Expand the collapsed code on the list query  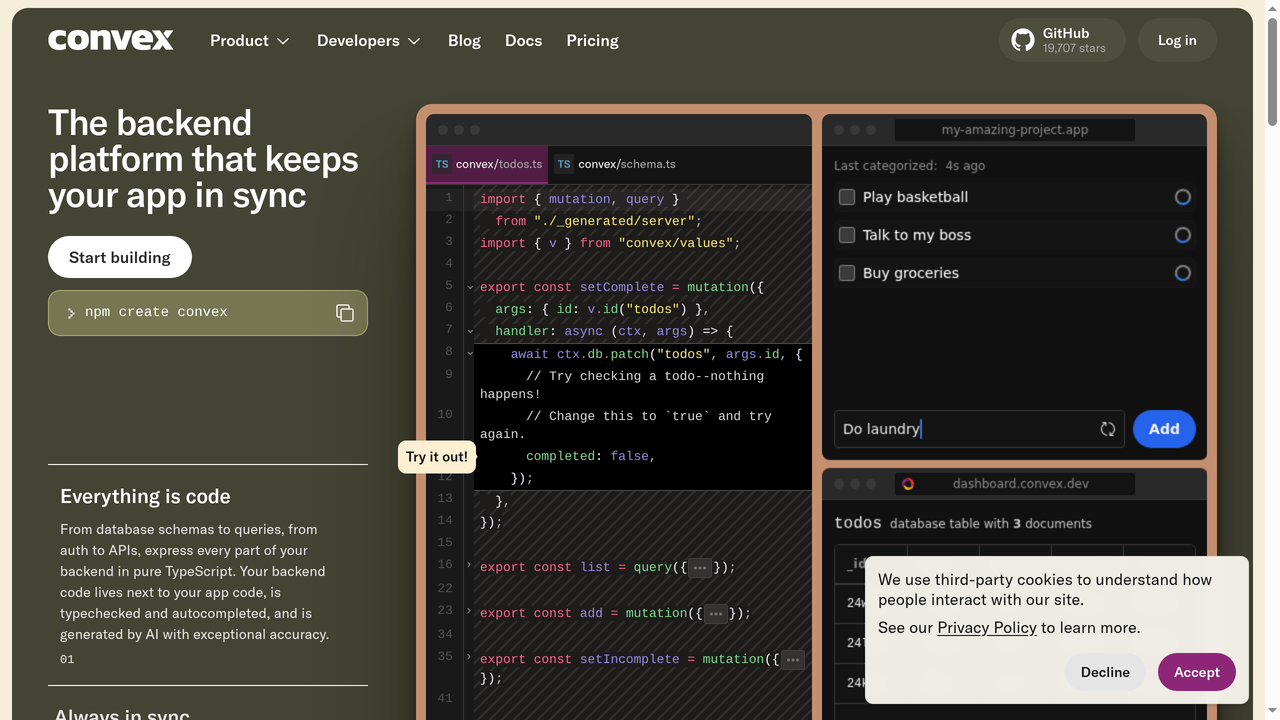pyautogui.click(x=700, y=567)
